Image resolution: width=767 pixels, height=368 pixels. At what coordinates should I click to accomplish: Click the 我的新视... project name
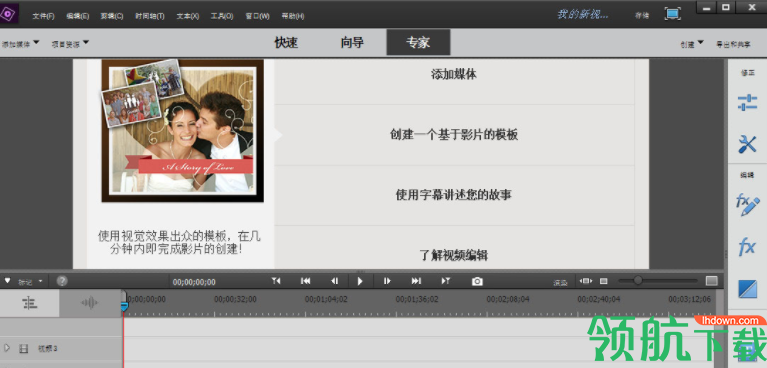tap(583, 15)
